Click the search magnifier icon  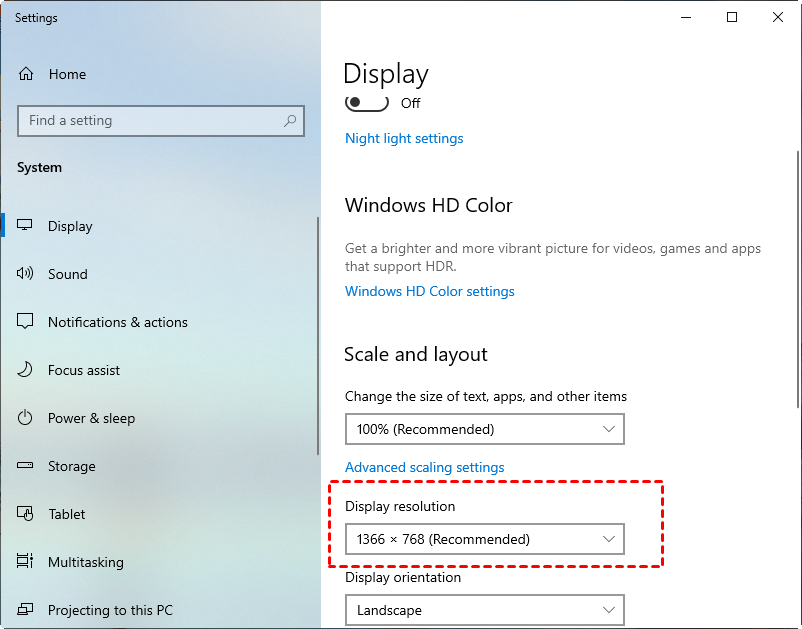pos(290,121)
